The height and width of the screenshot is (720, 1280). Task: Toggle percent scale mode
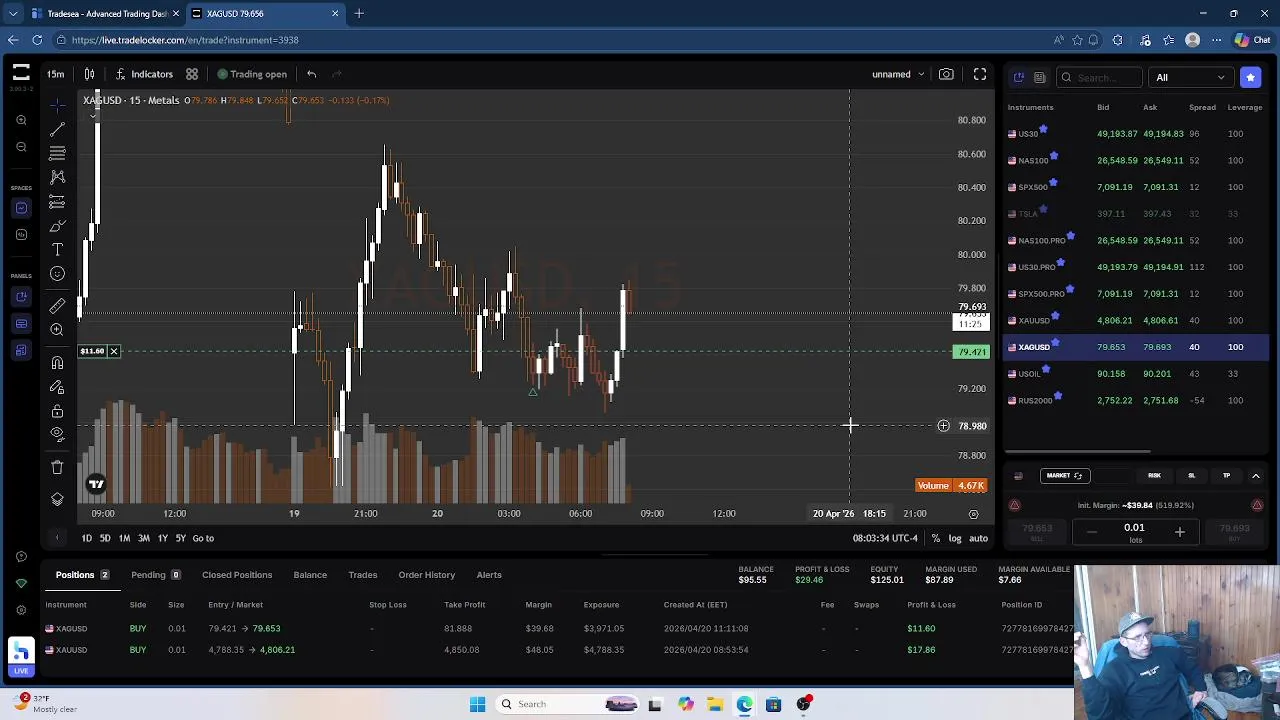pyautogui.click(x=936, y=538)
